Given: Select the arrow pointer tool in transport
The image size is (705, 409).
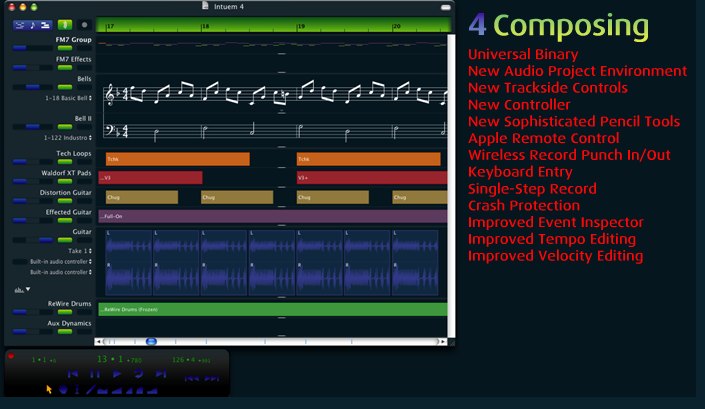Looking at the screenshot, I should pyautogui.click(x=49, y=389).
